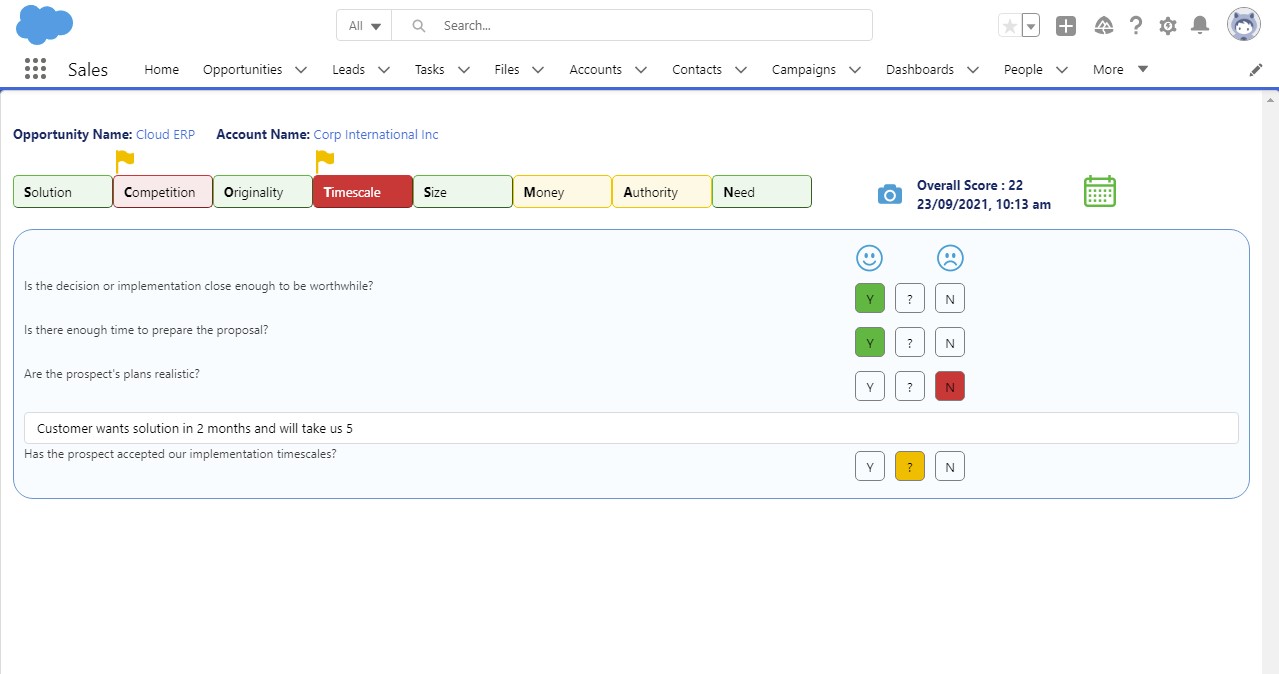Open the green calendar icon
Viewport: 1279px width, 674px height.
click(x=1099, y=192)
